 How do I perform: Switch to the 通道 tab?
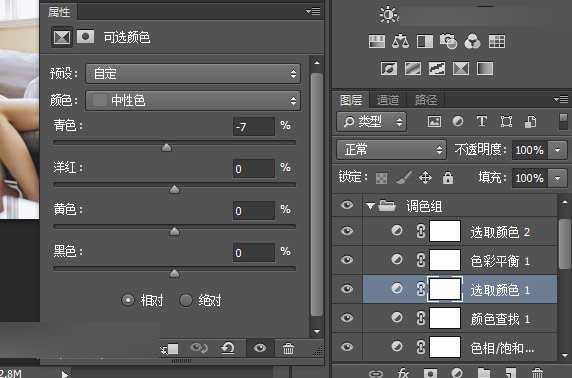coord(387,100)
